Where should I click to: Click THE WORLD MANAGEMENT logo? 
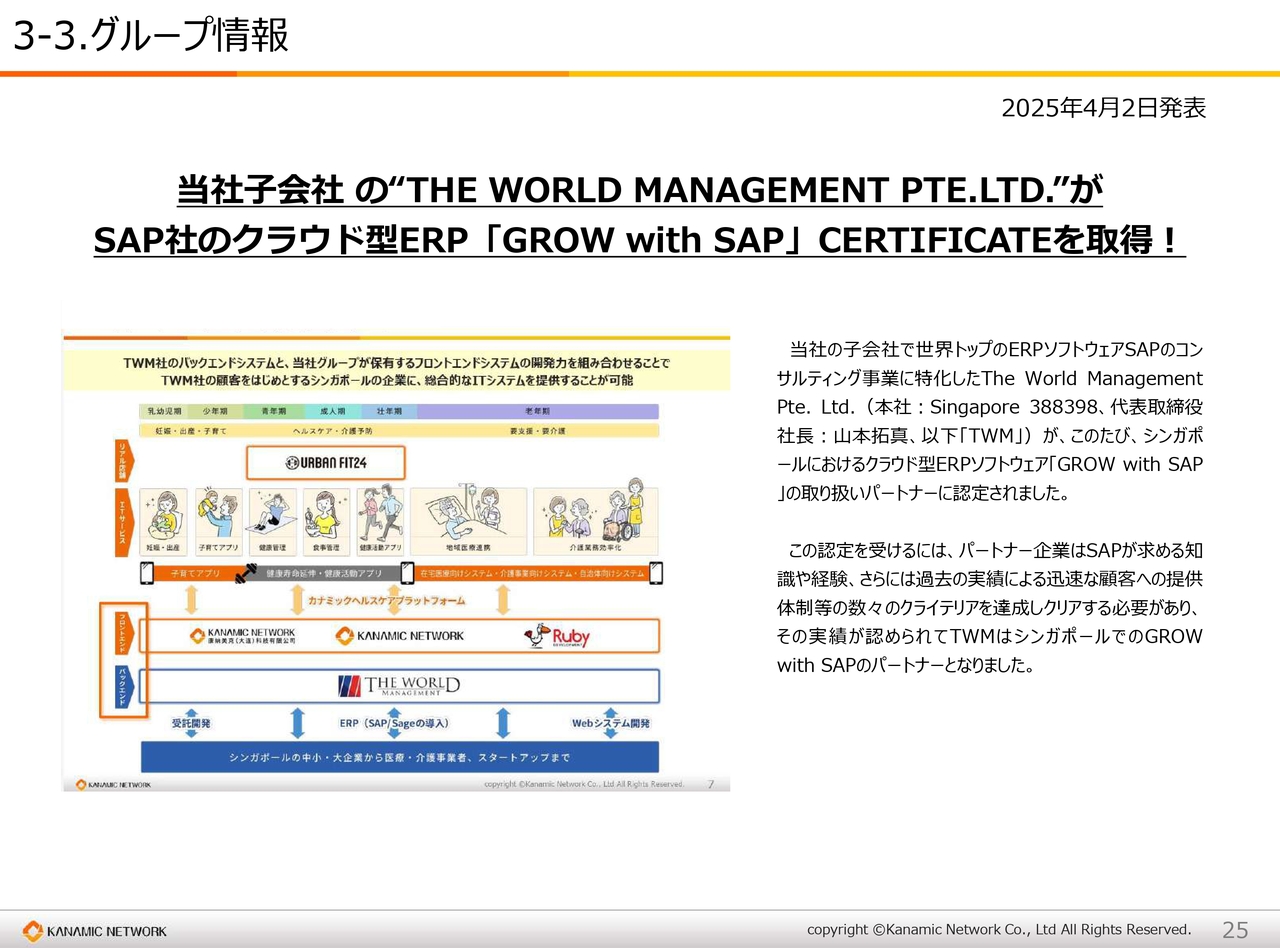point(399,686)
